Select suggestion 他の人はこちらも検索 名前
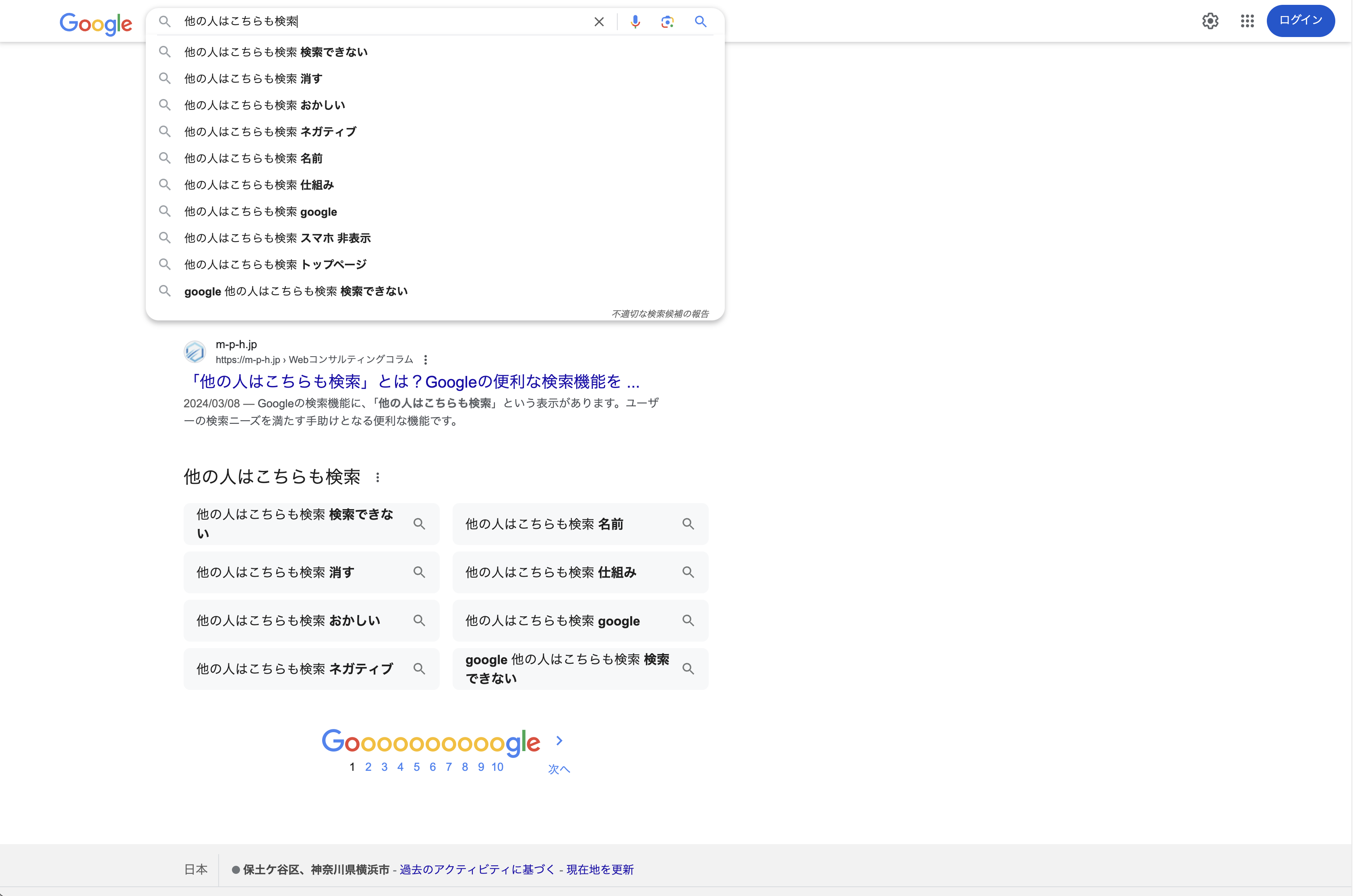 (x=435, y=158)
